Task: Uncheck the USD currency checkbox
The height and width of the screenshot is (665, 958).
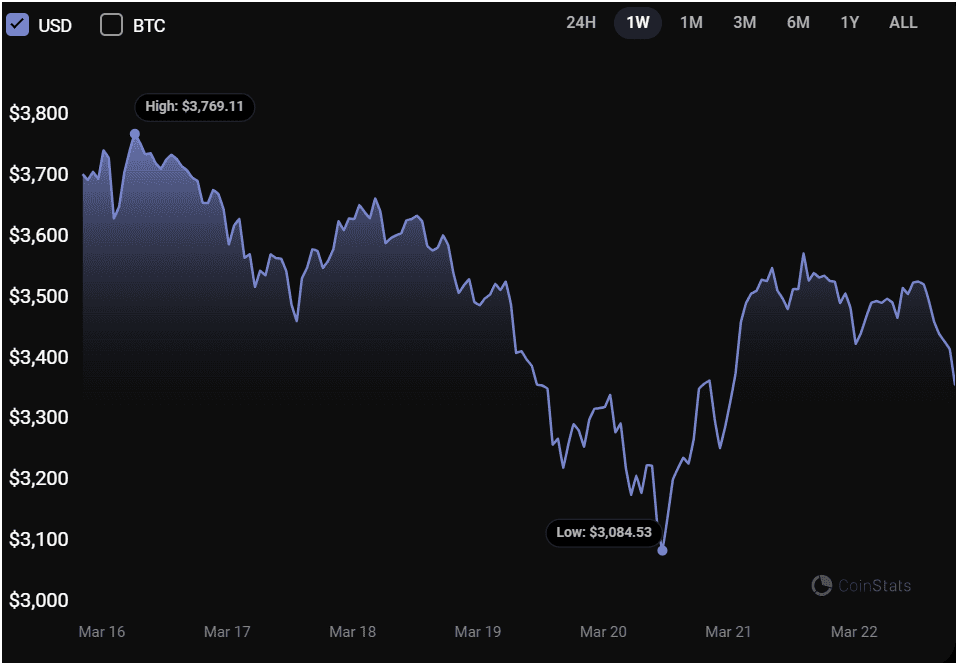Action: click(18, 25)
